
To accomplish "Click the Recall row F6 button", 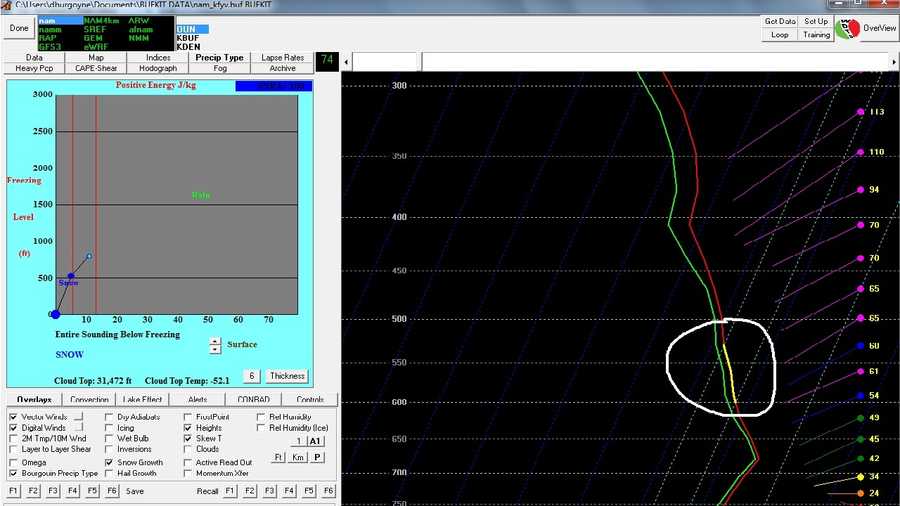I will (328, 491).
